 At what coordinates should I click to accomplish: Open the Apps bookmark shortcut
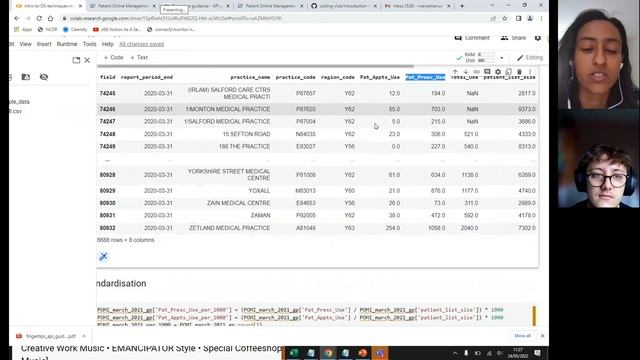coord(23,29)
